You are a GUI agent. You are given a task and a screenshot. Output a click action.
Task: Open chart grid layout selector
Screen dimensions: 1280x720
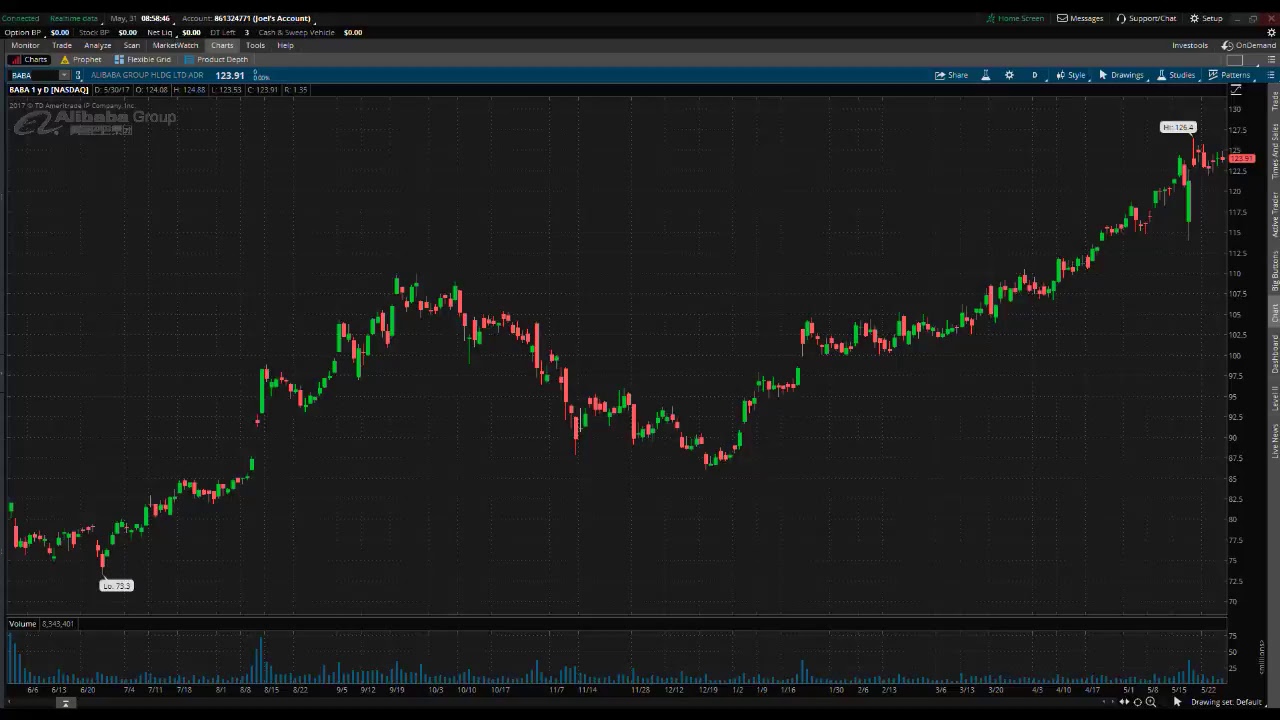(1235, 59)
